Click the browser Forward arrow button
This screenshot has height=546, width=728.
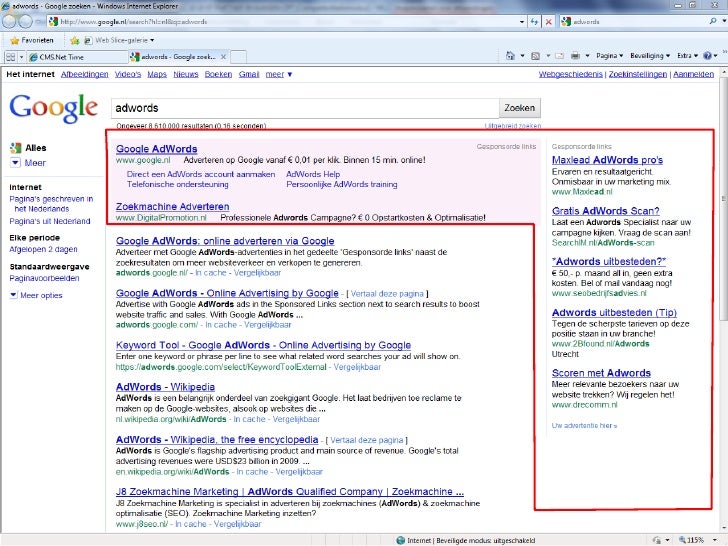(x=26, y=21)
